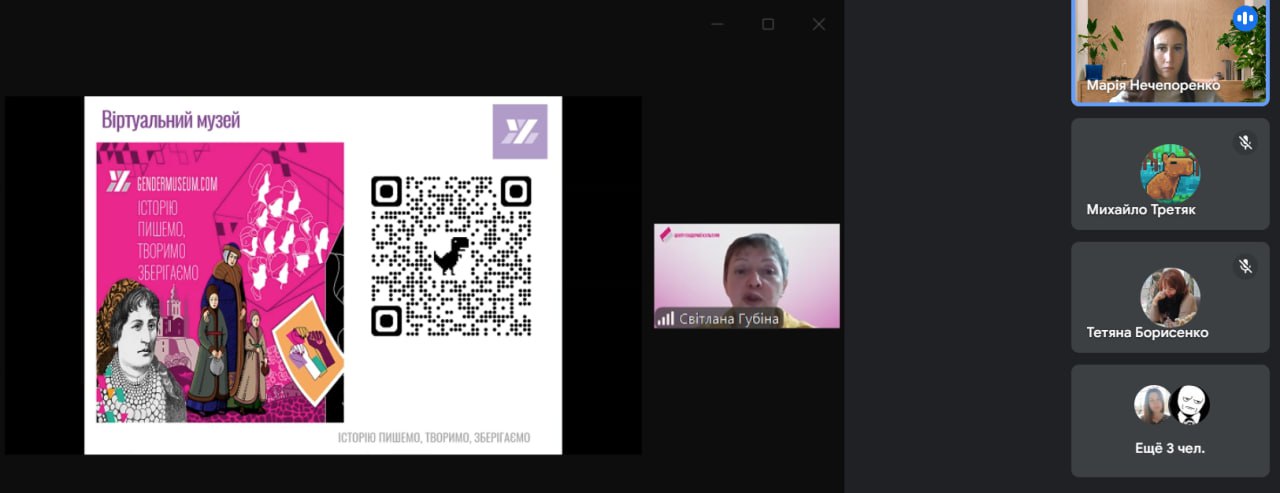Click the dinosaur in the QR code center
Viewport: 1280px width, 493px height.
click(451, 256)
